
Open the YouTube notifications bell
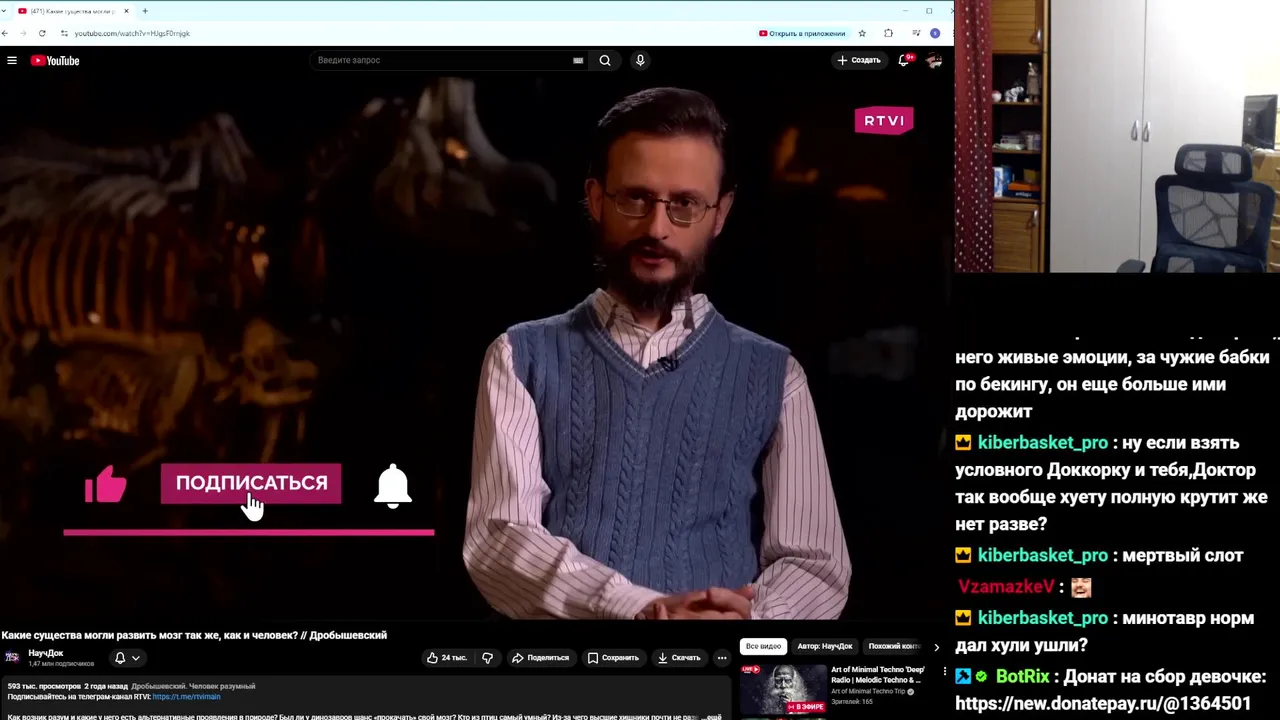905,60
